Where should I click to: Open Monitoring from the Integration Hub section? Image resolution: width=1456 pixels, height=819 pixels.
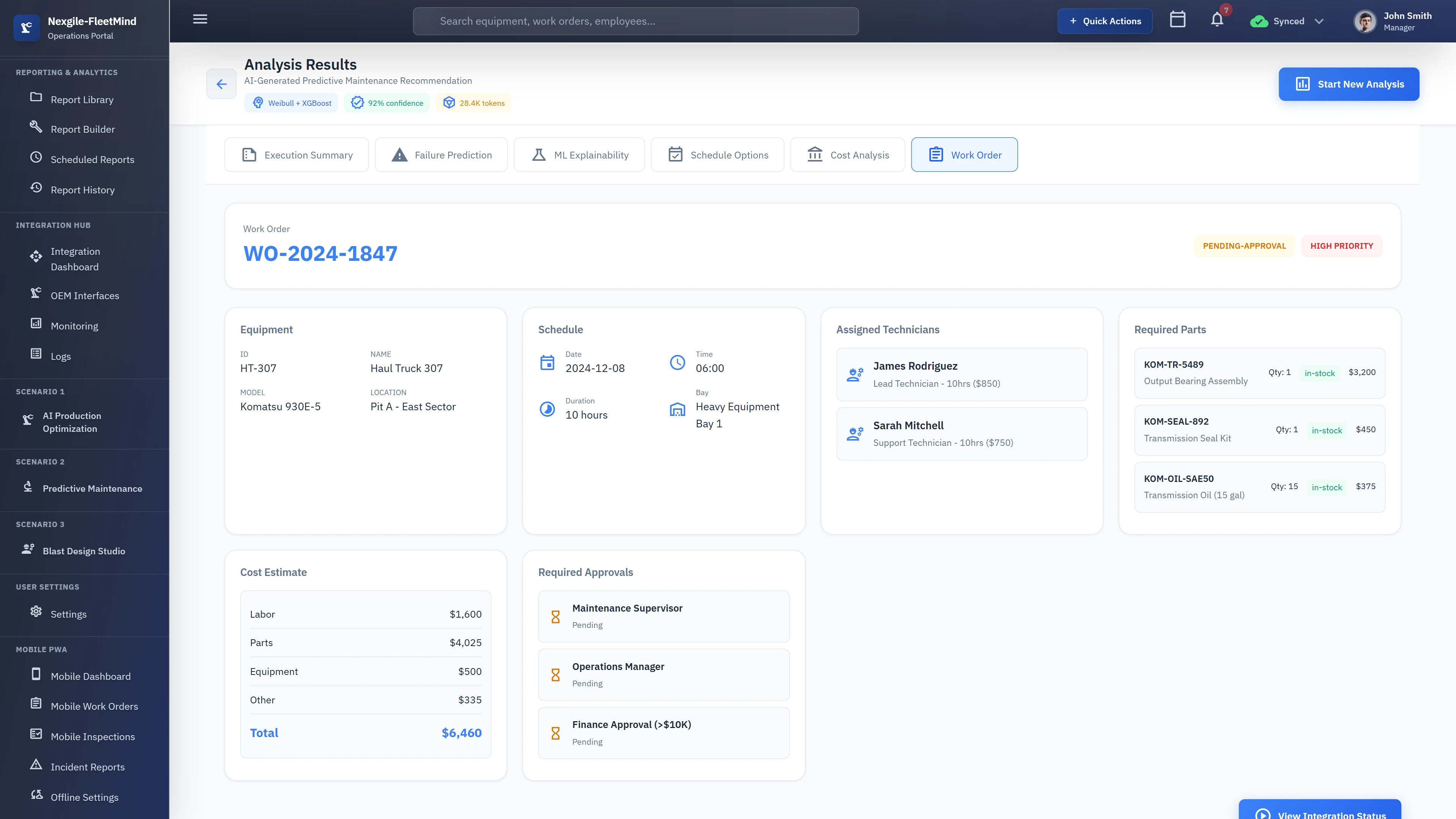click(74, 326)
